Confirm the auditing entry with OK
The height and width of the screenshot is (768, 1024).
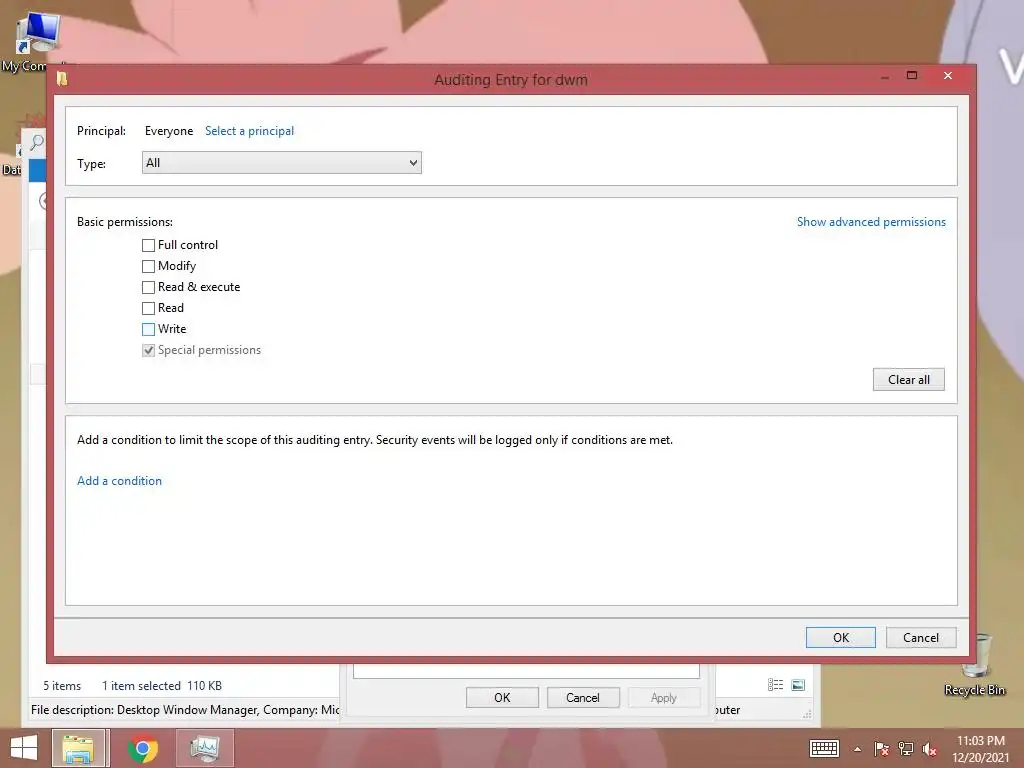pos(840,637)
